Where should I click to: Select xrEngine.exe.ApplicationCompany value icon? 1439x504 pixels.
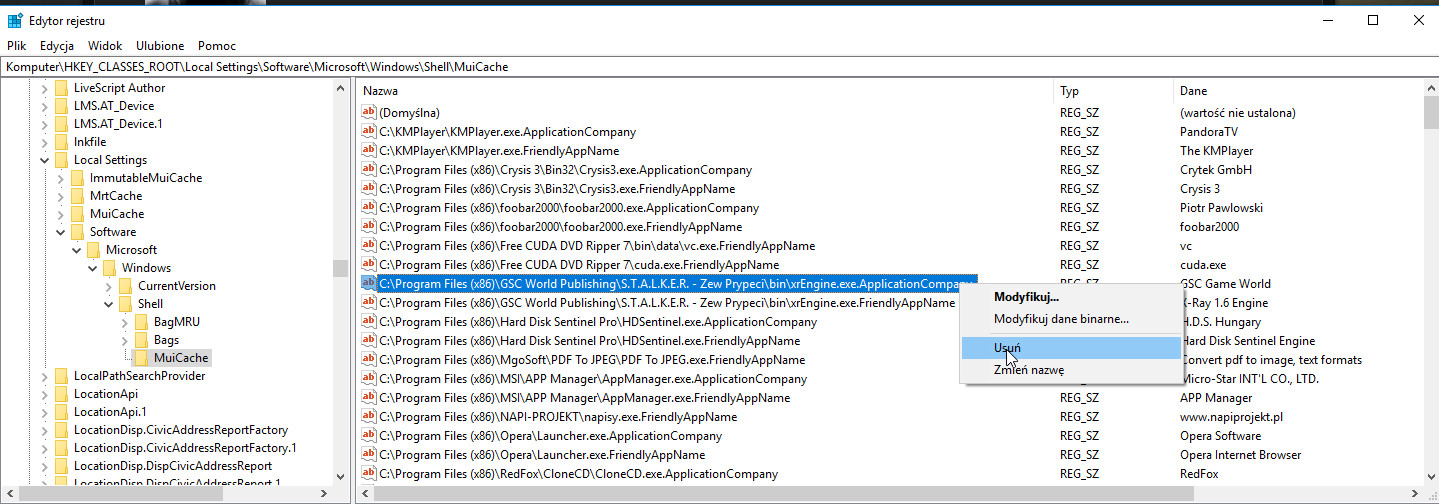pos(368,284)
